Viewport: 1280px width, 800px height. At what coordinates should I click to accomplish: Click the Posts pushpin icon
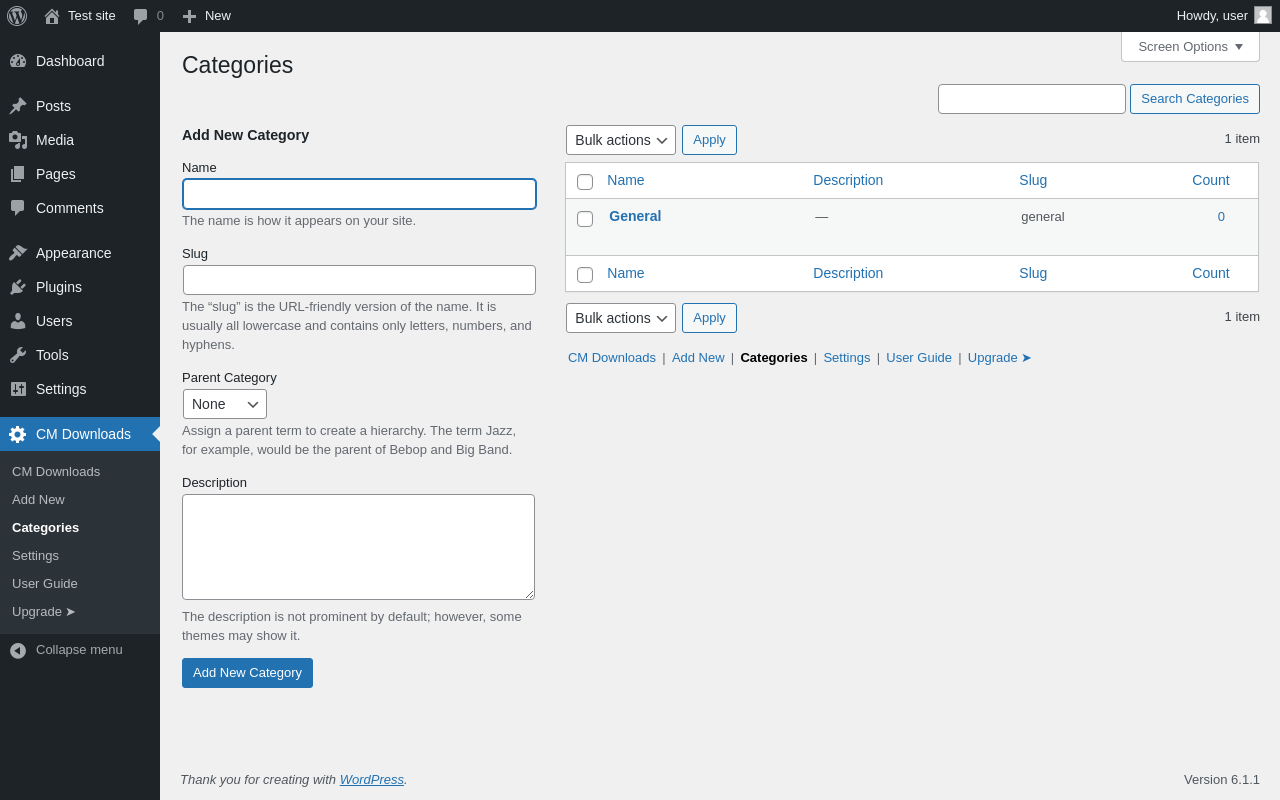(18, 106)
